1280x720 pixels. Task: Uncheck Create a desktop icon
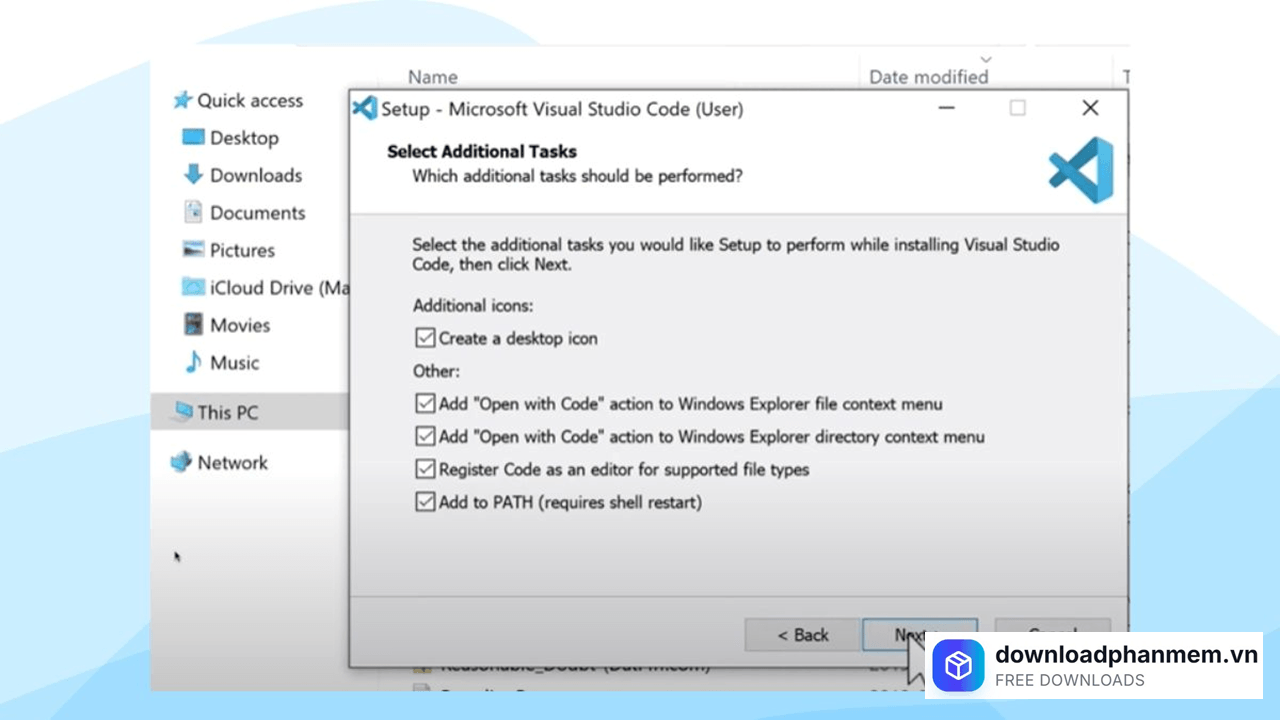(x=425, y=338)
